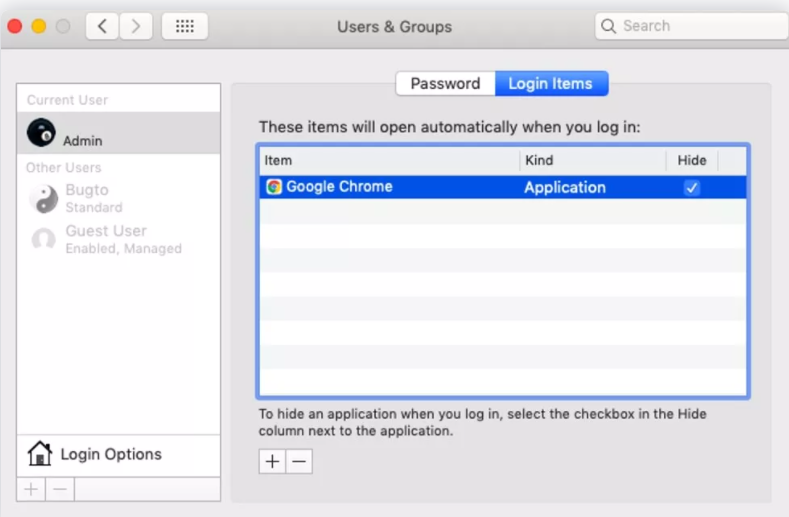Focus the Search field
This screenshot has height=517, width=789.
(691, 26)
